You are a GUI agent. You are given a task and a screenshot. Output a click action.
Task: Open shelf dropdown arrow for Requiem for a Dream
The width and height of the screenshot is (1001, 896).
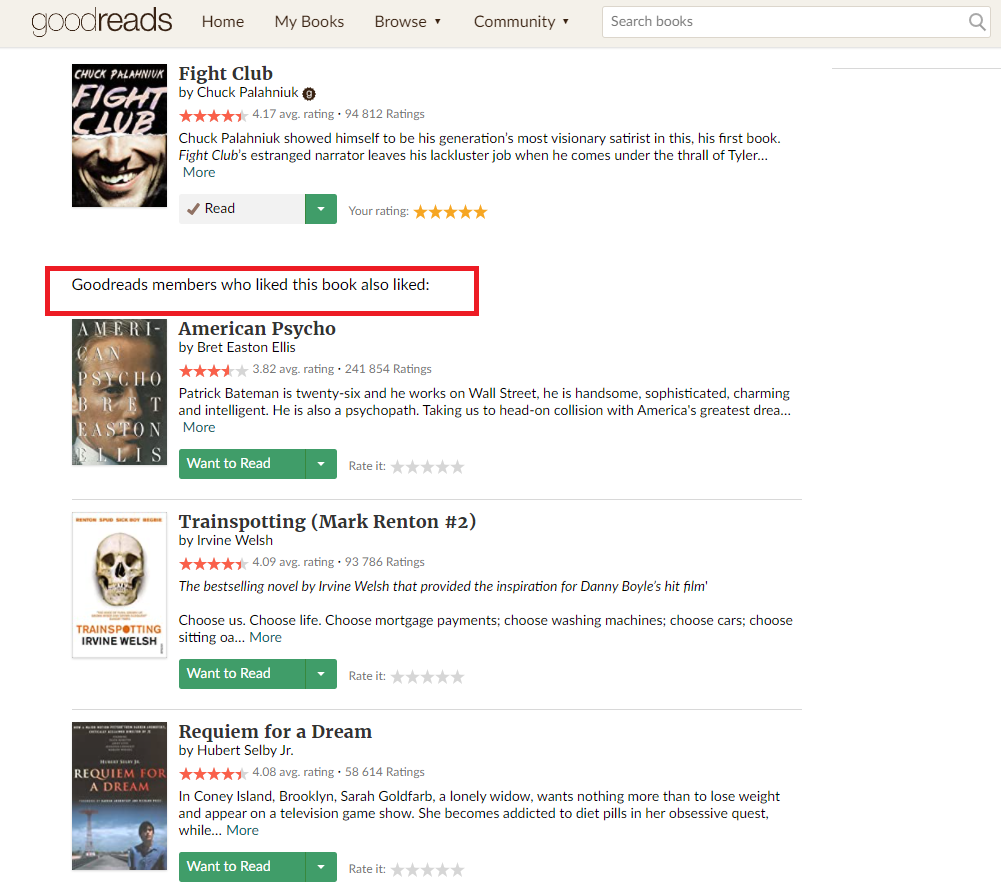321,867
